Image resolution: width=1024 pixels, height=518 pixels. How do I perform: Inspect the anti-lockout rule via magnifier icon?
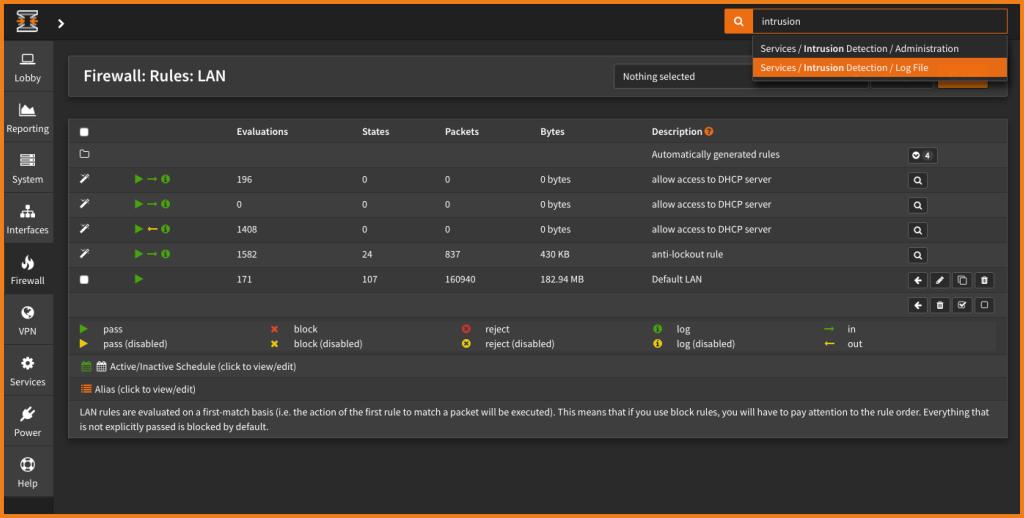click(917, 255)
